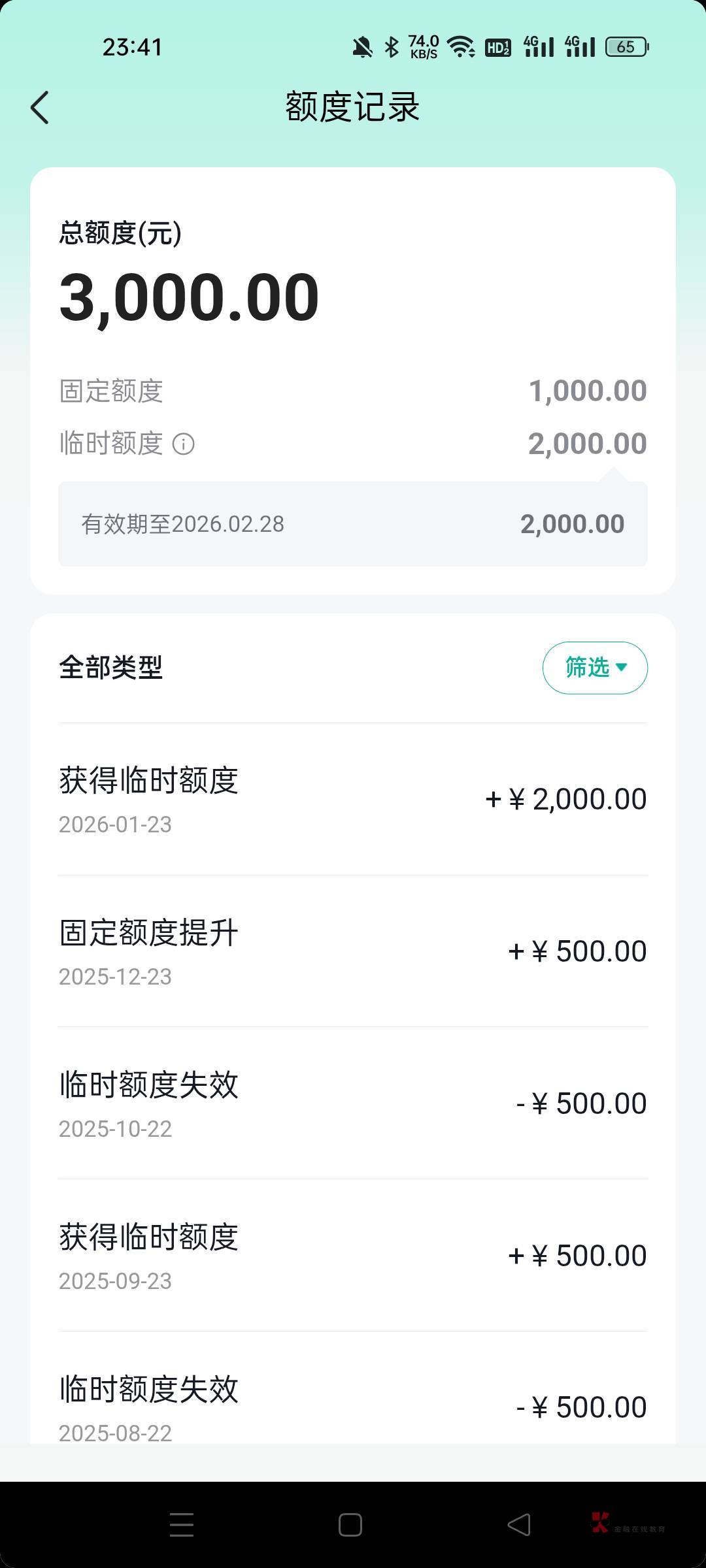706x1568 pixels.
Task: Tap the Wi-Fi signal icon
Action: 461,47
